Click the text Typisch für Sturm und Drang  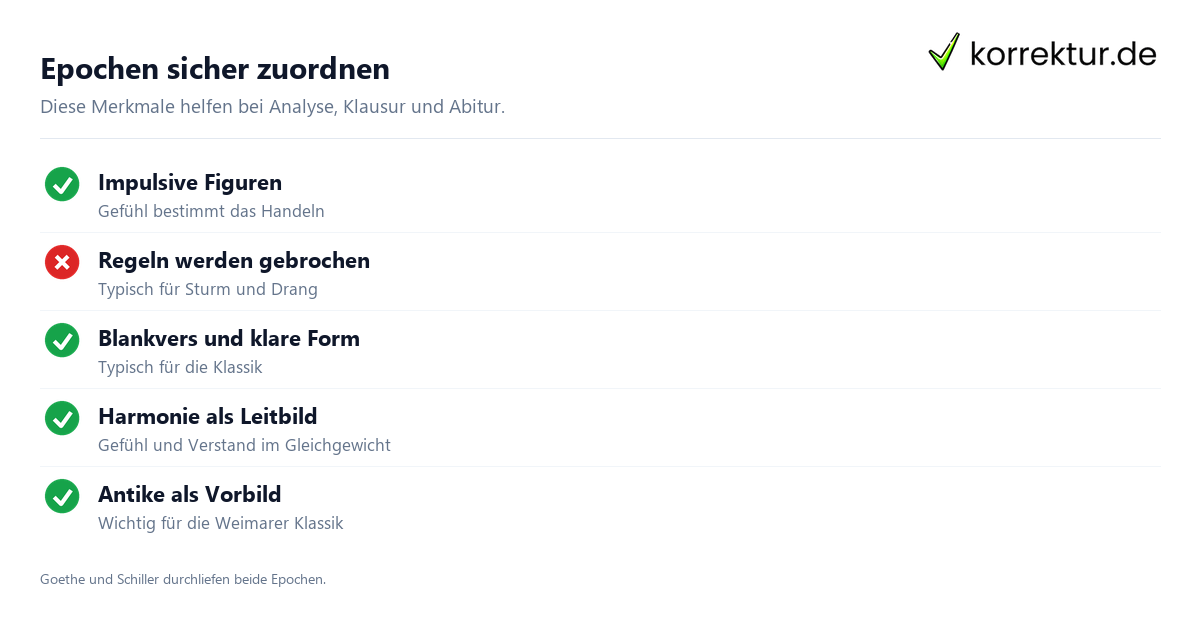[208, 290]
